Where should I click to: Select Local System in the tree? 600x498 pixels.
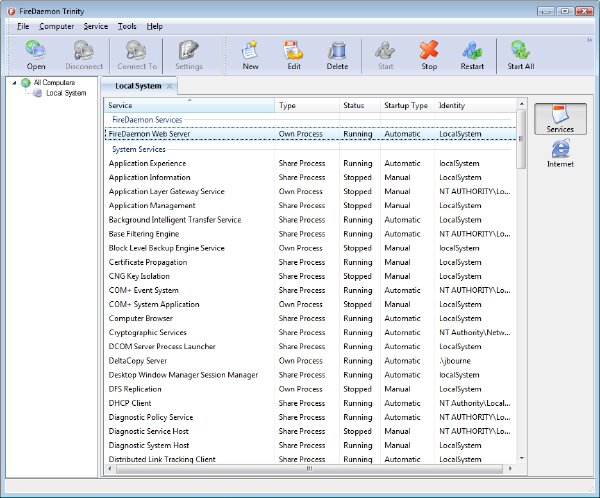(66, 93)
